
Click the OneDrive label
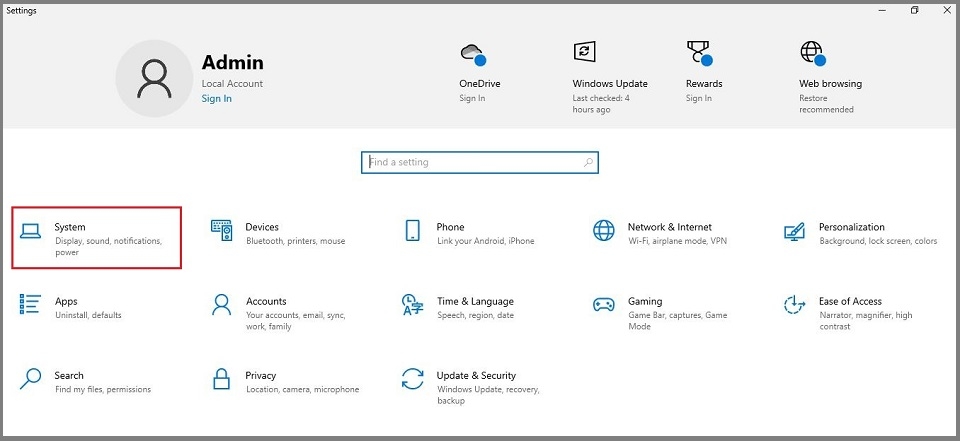(x=480, y=84)
